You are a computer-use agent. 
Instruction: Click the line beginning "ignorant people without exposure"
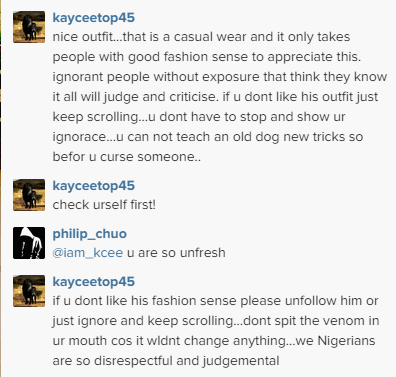click(220, 77)
